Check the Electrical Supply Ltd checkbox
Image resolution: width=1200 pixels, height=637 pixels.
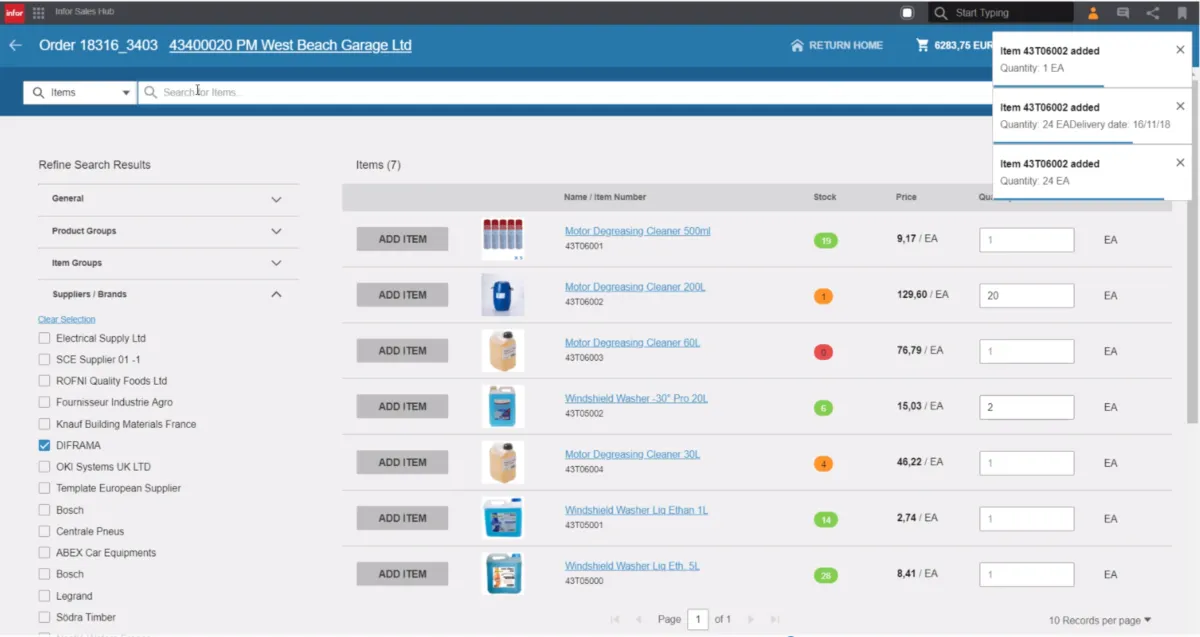44,339
